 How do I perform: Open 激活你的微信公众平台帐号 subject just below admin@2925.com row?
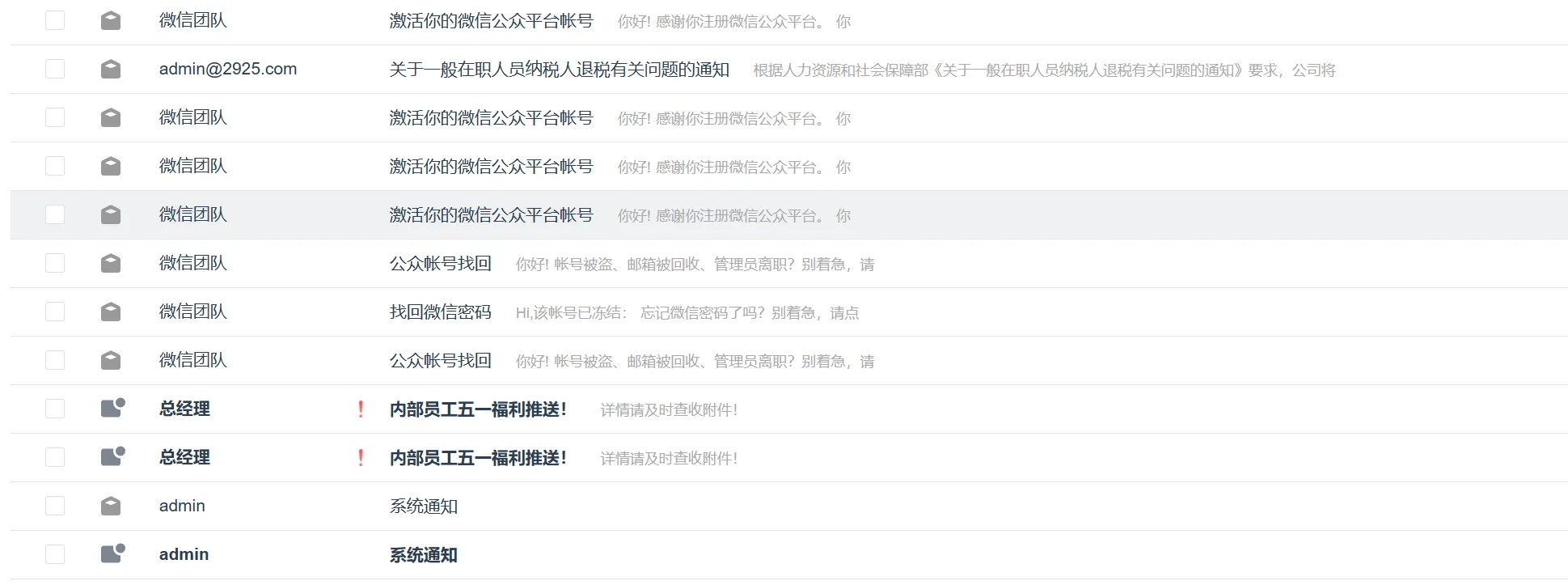[492, 118]
